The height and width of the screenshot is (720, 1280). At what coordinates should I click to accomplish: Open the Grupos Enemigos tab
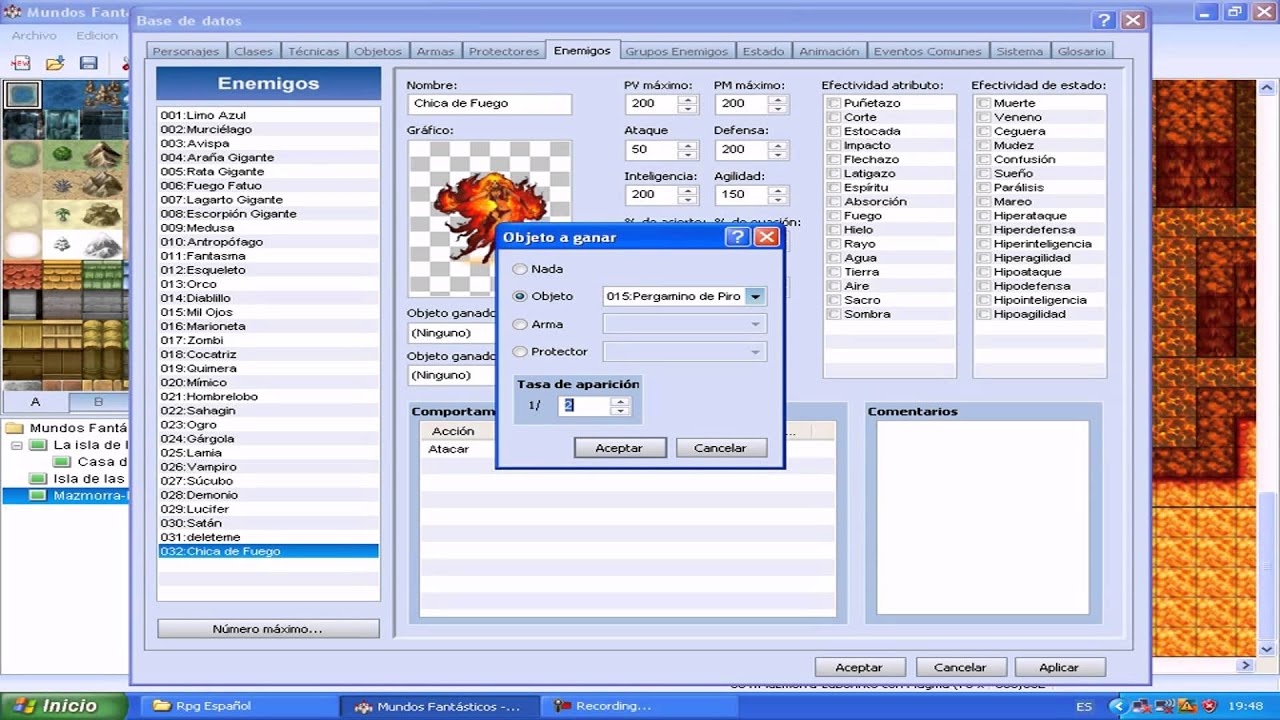point(677,51)
